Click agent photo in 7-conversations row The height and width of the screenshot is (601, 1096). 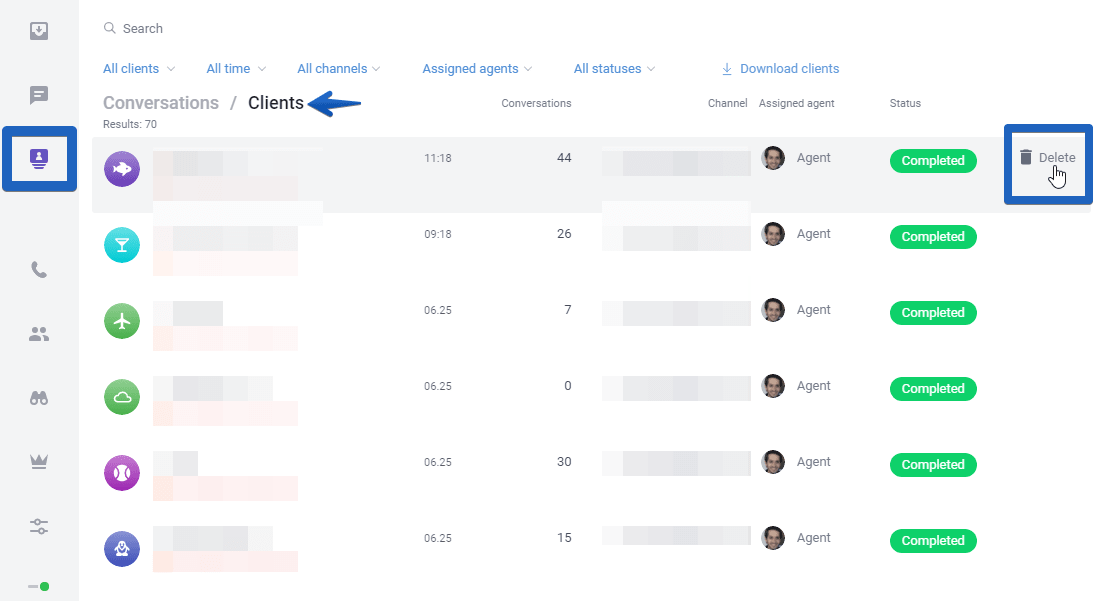773,310
